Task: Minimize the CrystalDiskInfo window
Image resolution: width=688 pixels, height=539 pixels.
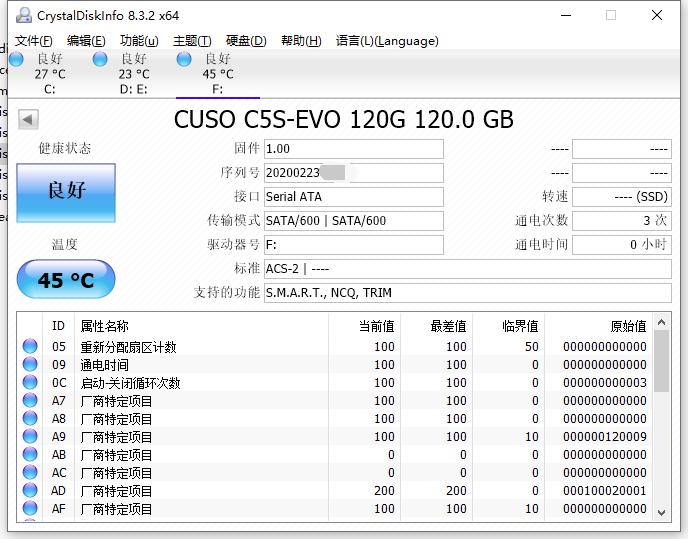Action: 566,15
